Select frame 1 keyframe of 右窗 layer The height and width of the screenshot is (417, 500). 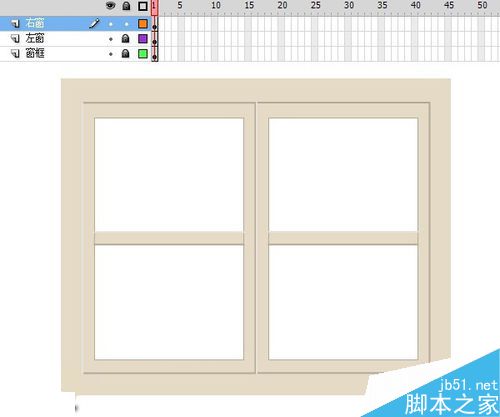pyautogui.click(x=155, y=24)
